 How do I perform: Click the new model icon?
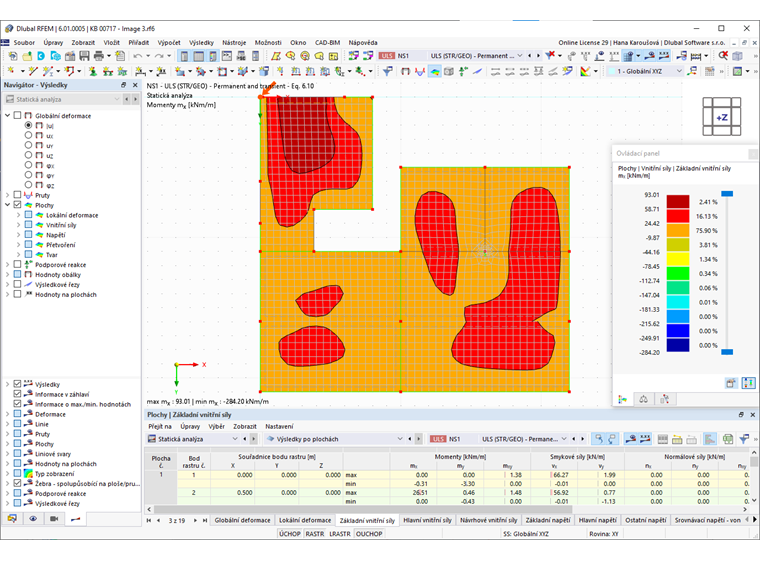pos(13,56)
